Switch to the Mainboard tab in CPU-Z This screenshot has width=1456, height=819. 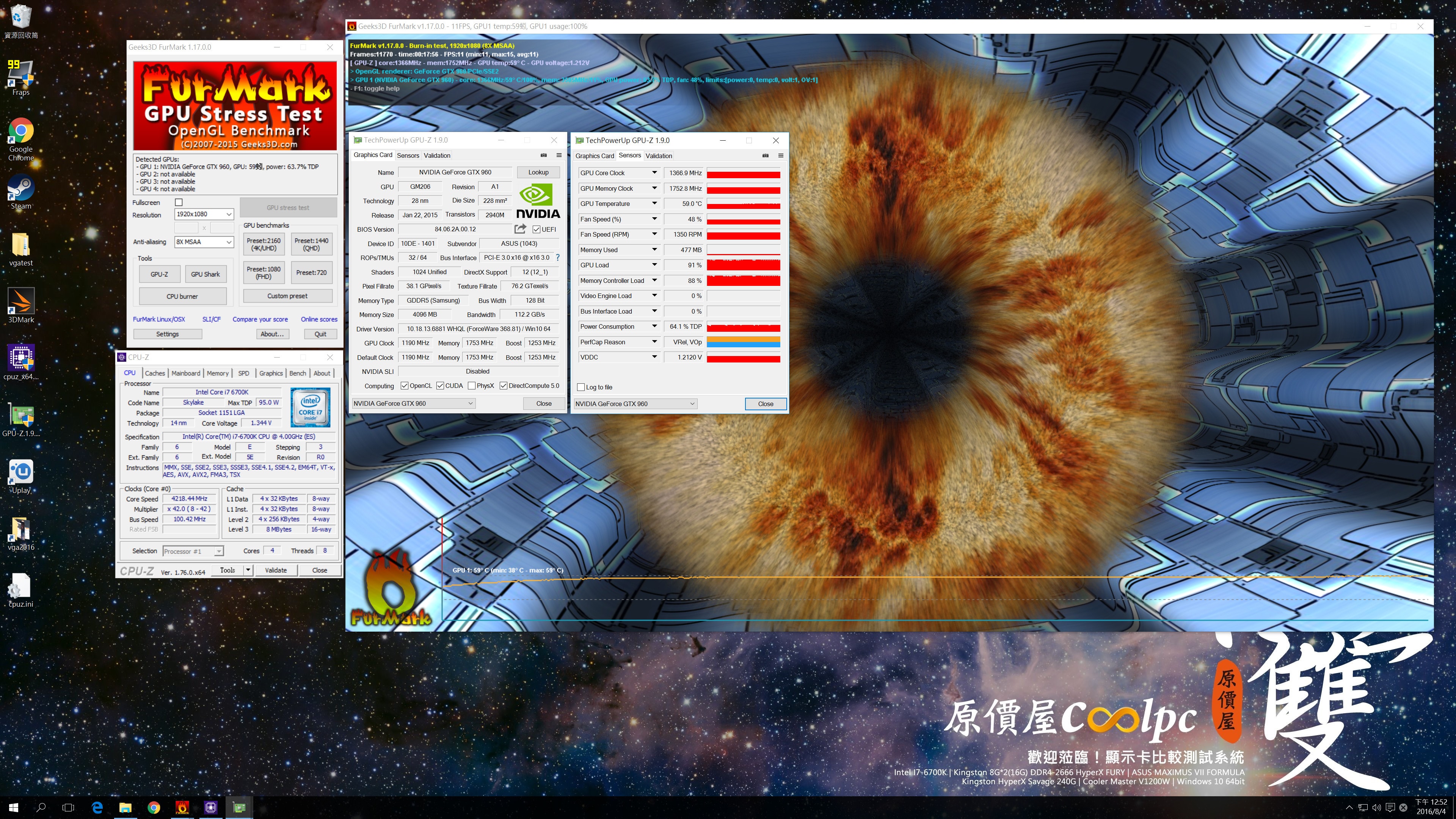pyautogui.click(x=185, y=373)
